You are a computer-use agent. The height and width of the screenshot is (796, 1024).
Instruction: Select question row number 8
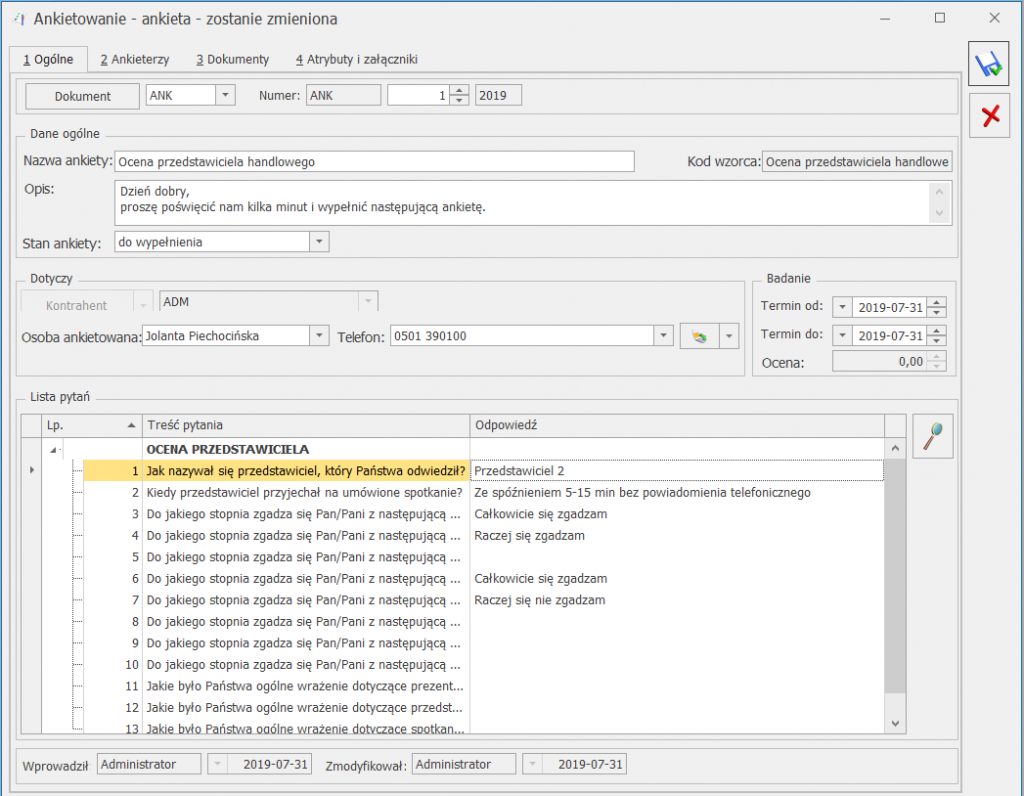click(304, 622)
